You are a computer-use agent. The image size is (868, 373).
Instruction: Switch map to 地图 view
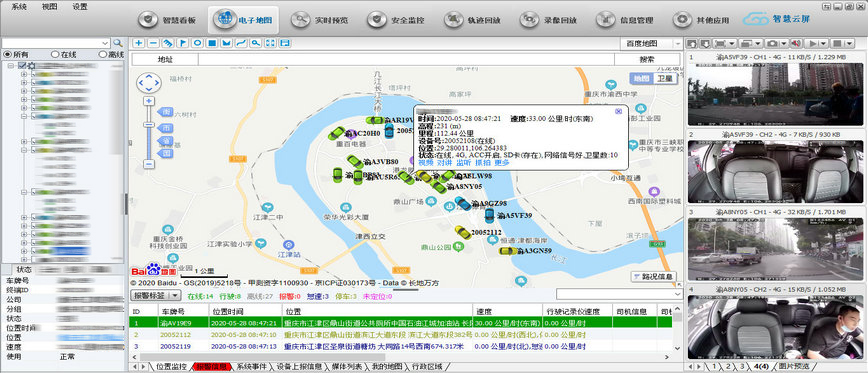point(642,79)
